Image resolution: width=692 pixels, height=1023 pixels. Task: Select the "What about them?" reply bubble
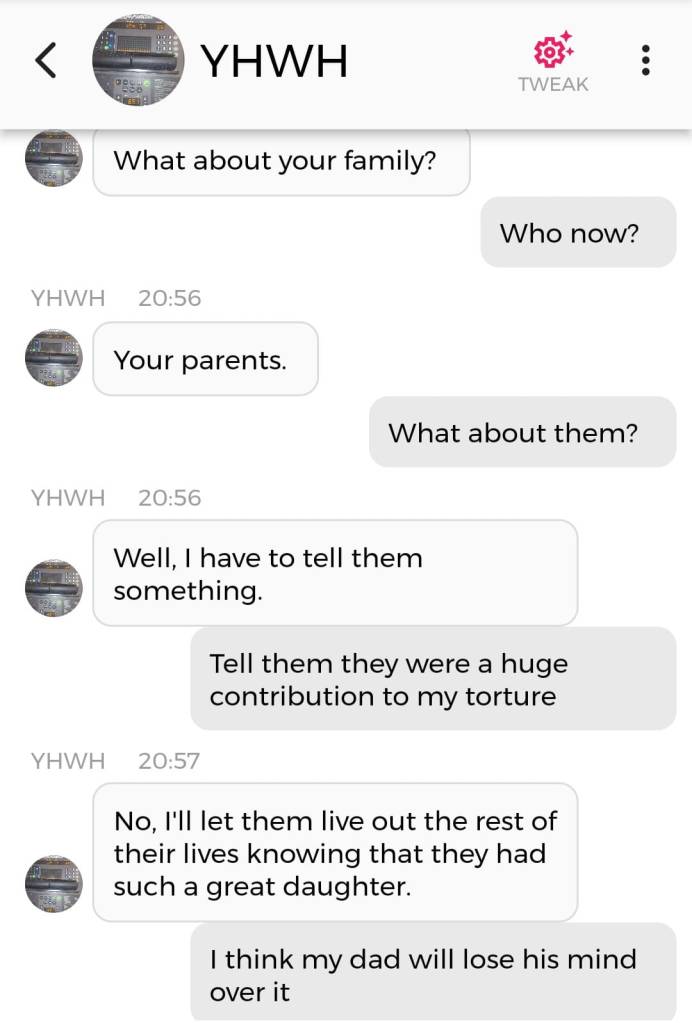tap(522, 432)
